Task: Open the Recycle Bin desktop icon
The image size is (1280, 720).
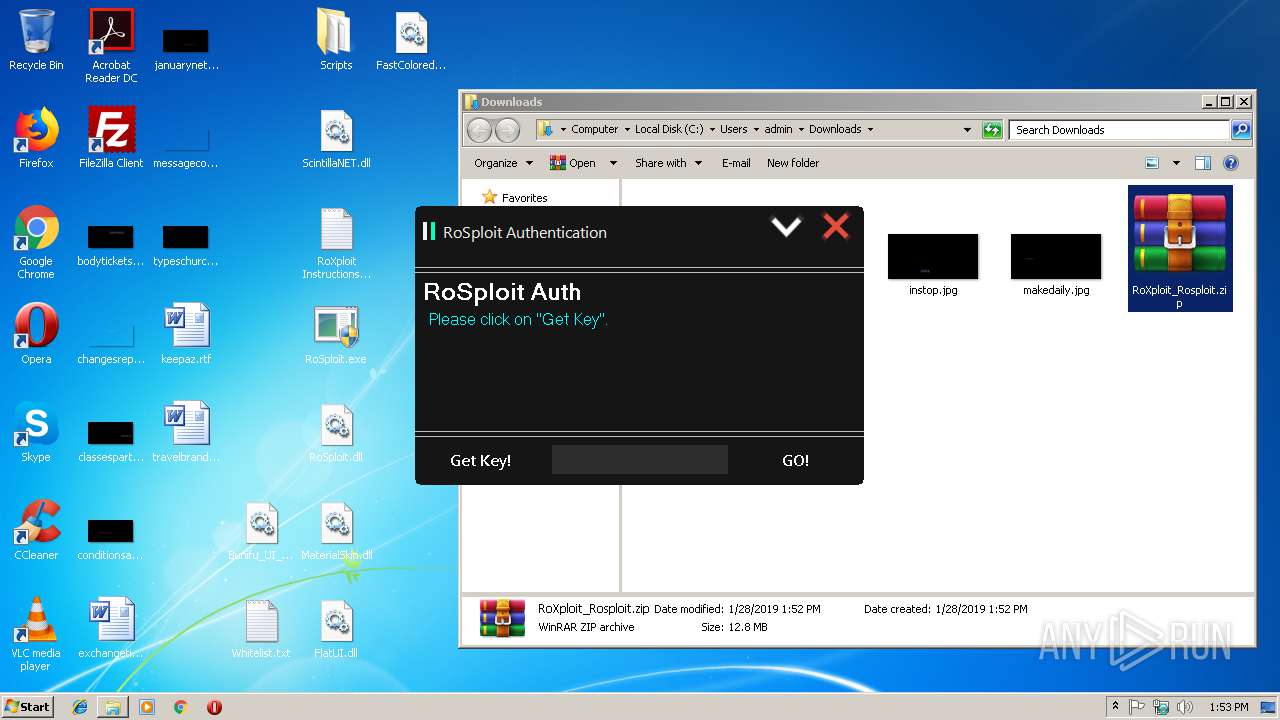Action: pos(36,40)
